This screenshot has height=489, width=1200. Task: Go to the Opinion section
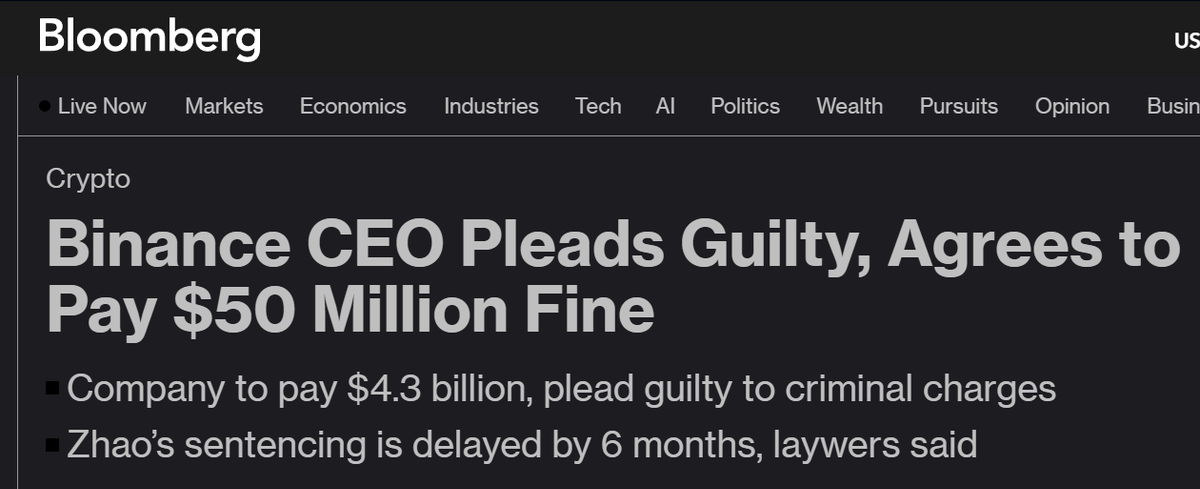tap(1072, 106)
